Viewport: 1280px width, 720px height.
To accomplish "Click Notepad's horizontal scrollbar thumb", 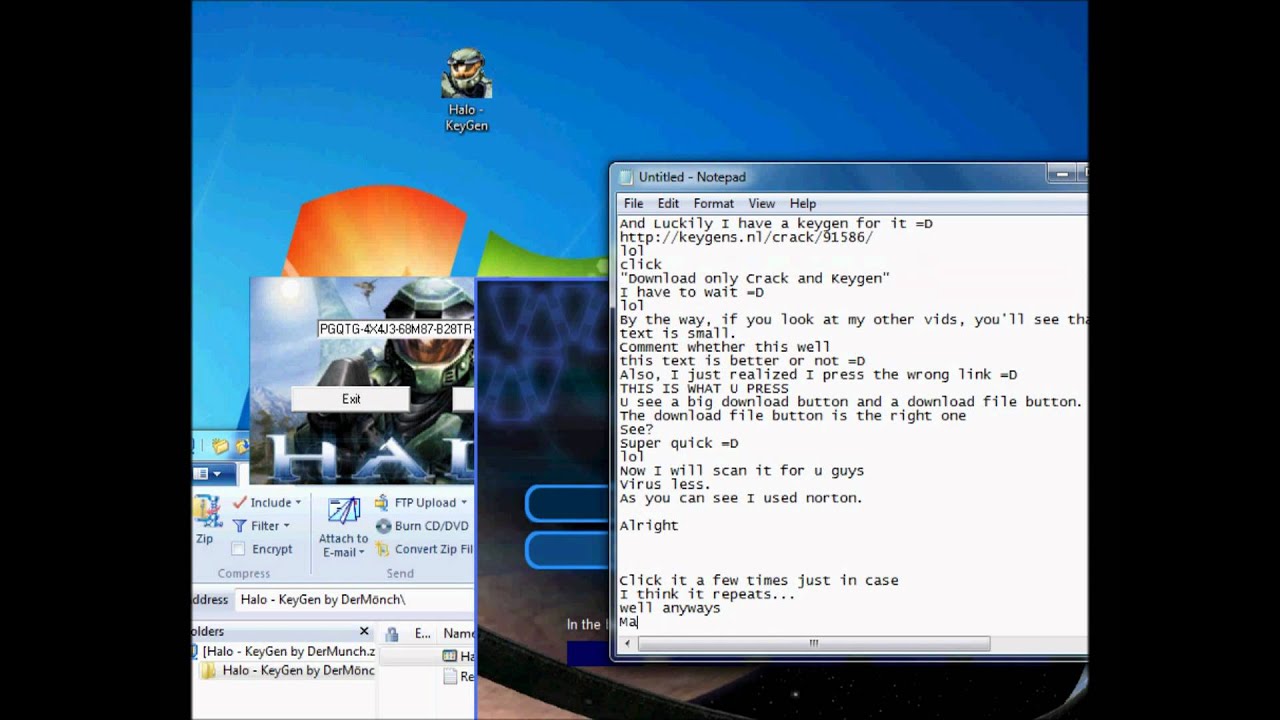I will coord(813,643).
